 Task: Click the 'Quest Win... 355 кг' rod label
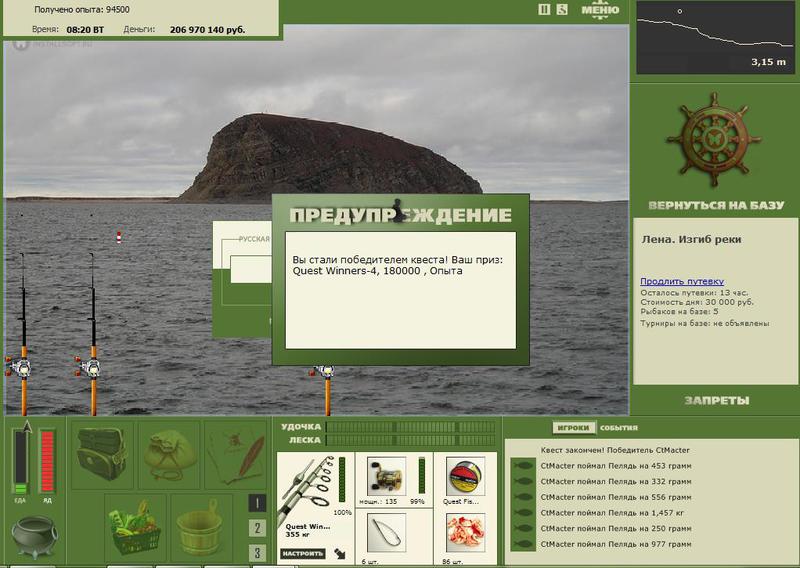[x=307, y=530]
